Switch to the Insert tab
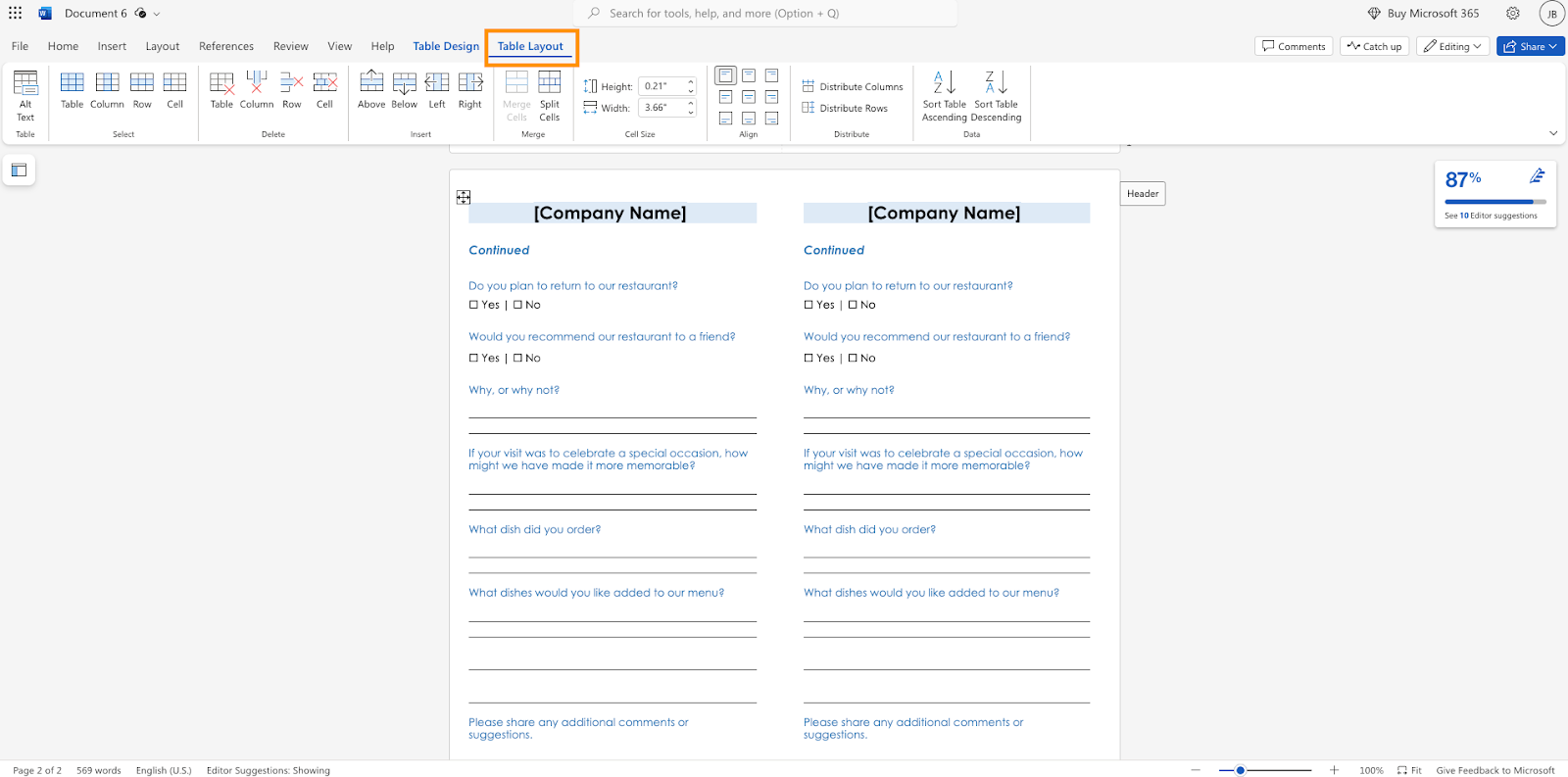1568x777 pixels. [112, 46]
